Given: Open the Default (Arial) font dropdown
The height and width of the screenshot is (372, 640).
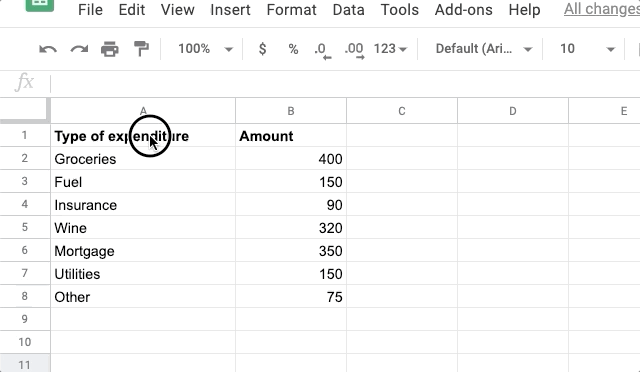Looking at the screenshot, I should tap(484, 49).
